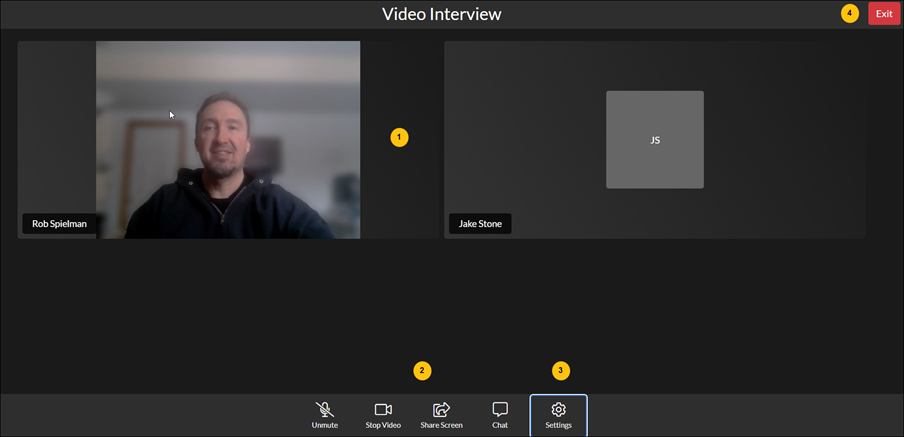
Task: Click the yellow callout marker numbered 2
Action: (x=422, y=371)
